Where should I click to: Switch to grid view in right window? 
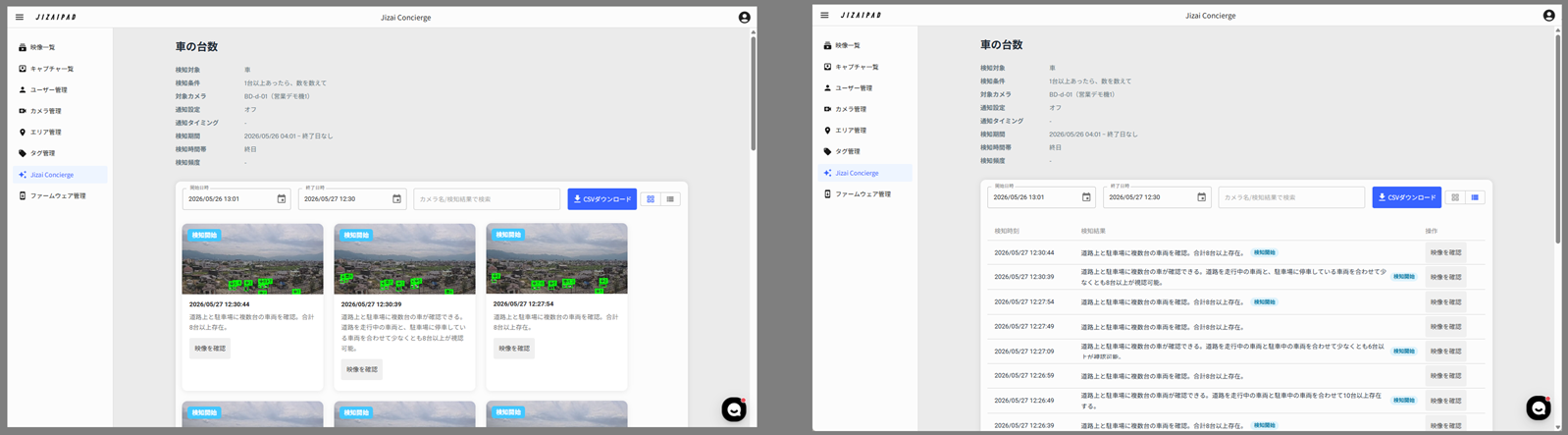pos(1455,197)
